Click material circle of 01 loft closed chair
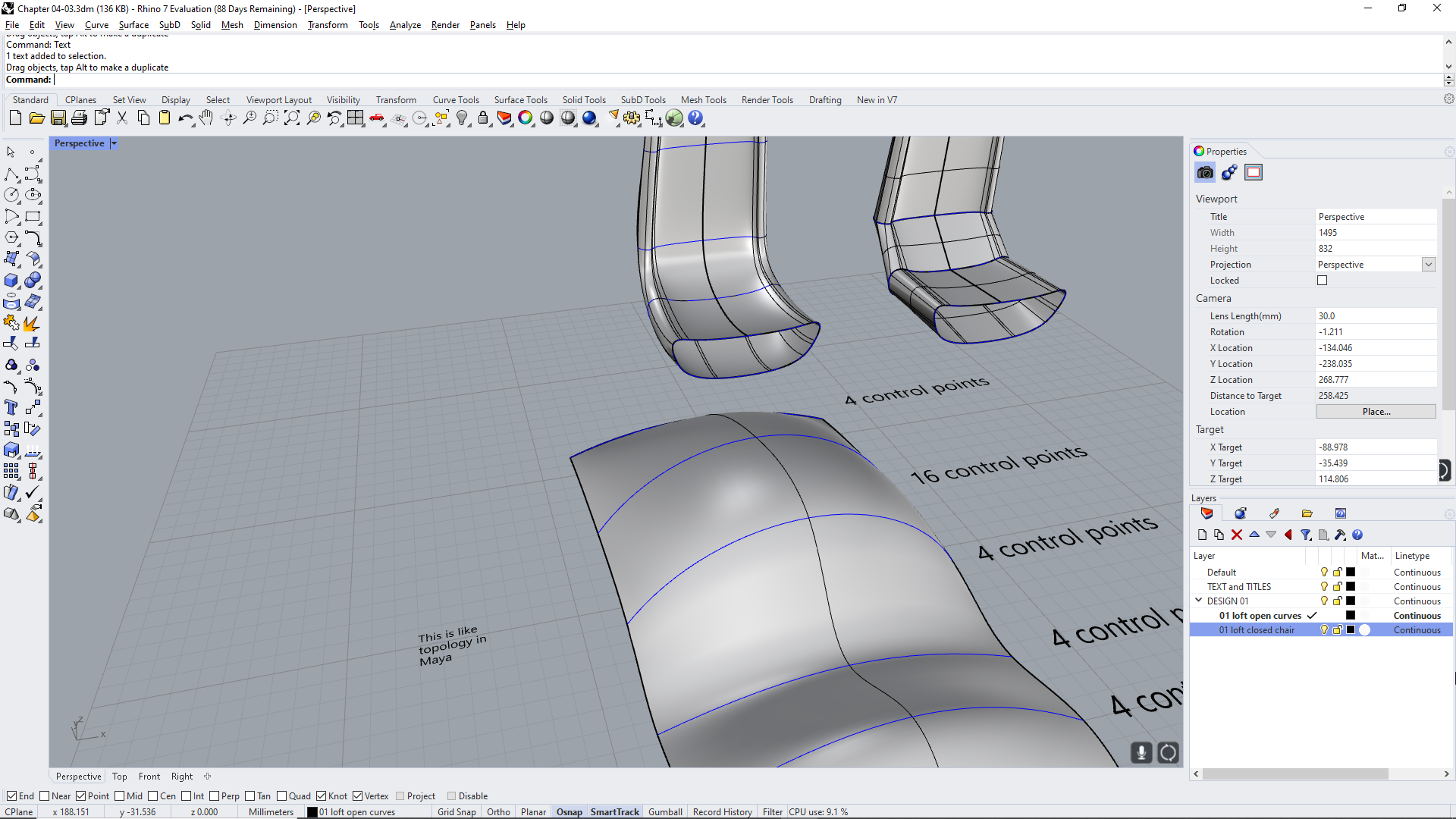Viewport: 1456px width, 819px height. coord(1365,630)
